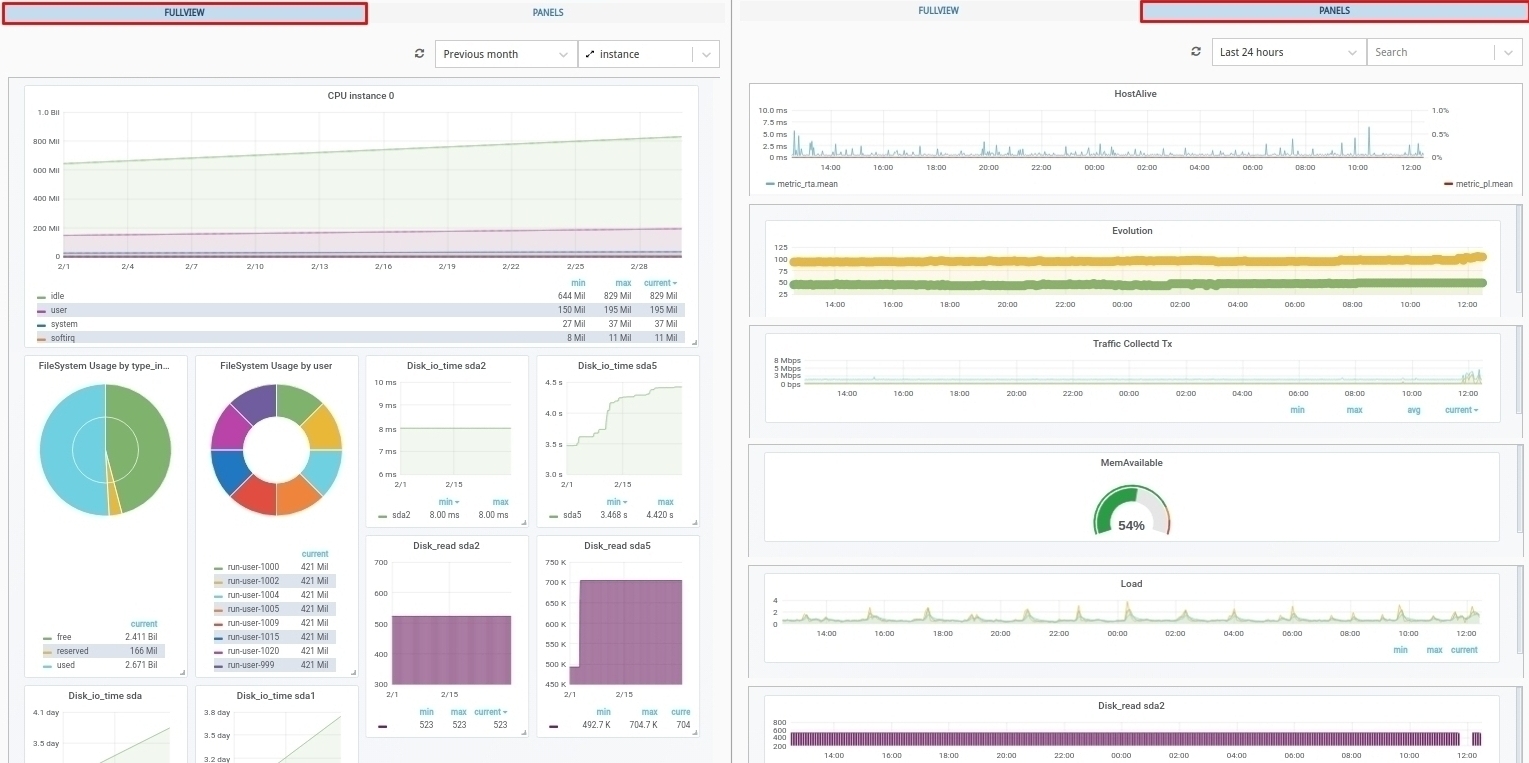Toggle the free series in FileSystem legend
This screenshot has height=763, width=1529.
[64, 637]
